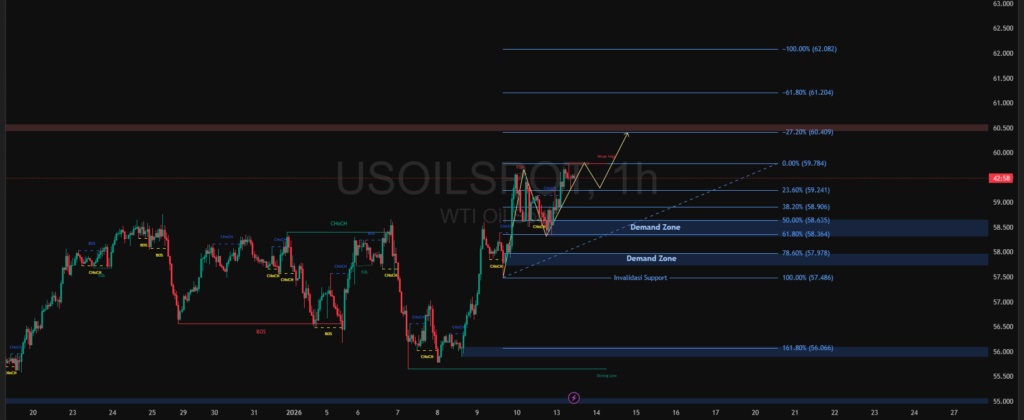Click the red 42:58 countdown price label
1024x420 pixels.
(x=1000, y=178)
